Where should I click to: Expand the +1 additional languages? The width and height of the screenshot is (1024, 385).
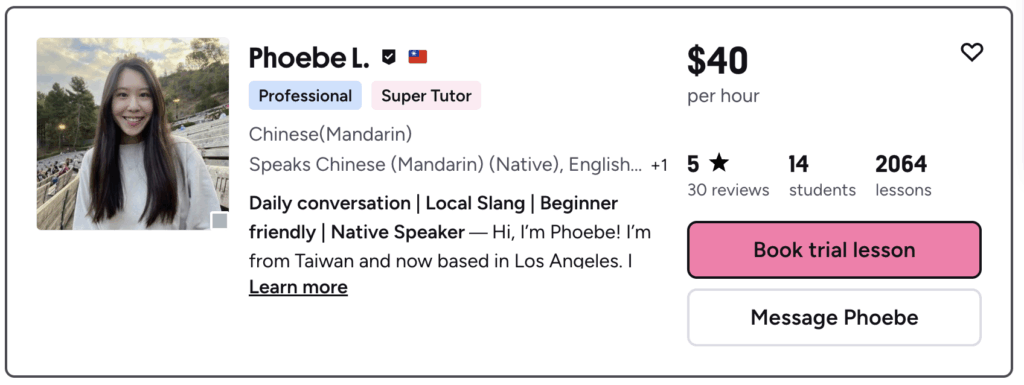tap(659, 166)
